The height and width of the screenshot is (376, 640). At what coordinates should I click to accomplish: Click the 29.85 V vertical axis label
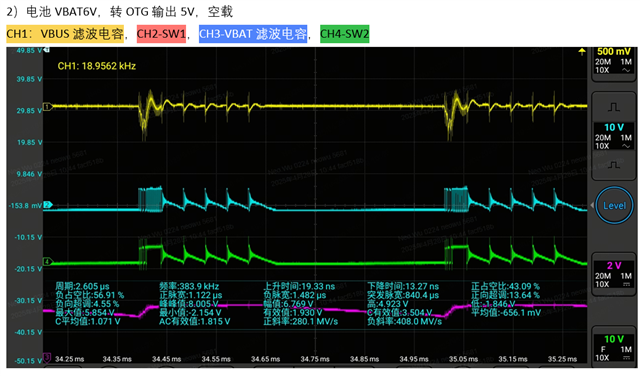[x=29, y=111]
